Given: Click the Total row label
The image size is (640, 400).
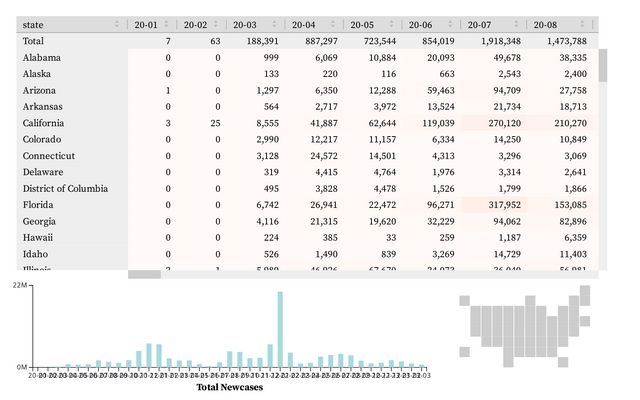Looking at the screenshot, I should tap(33, 41).
